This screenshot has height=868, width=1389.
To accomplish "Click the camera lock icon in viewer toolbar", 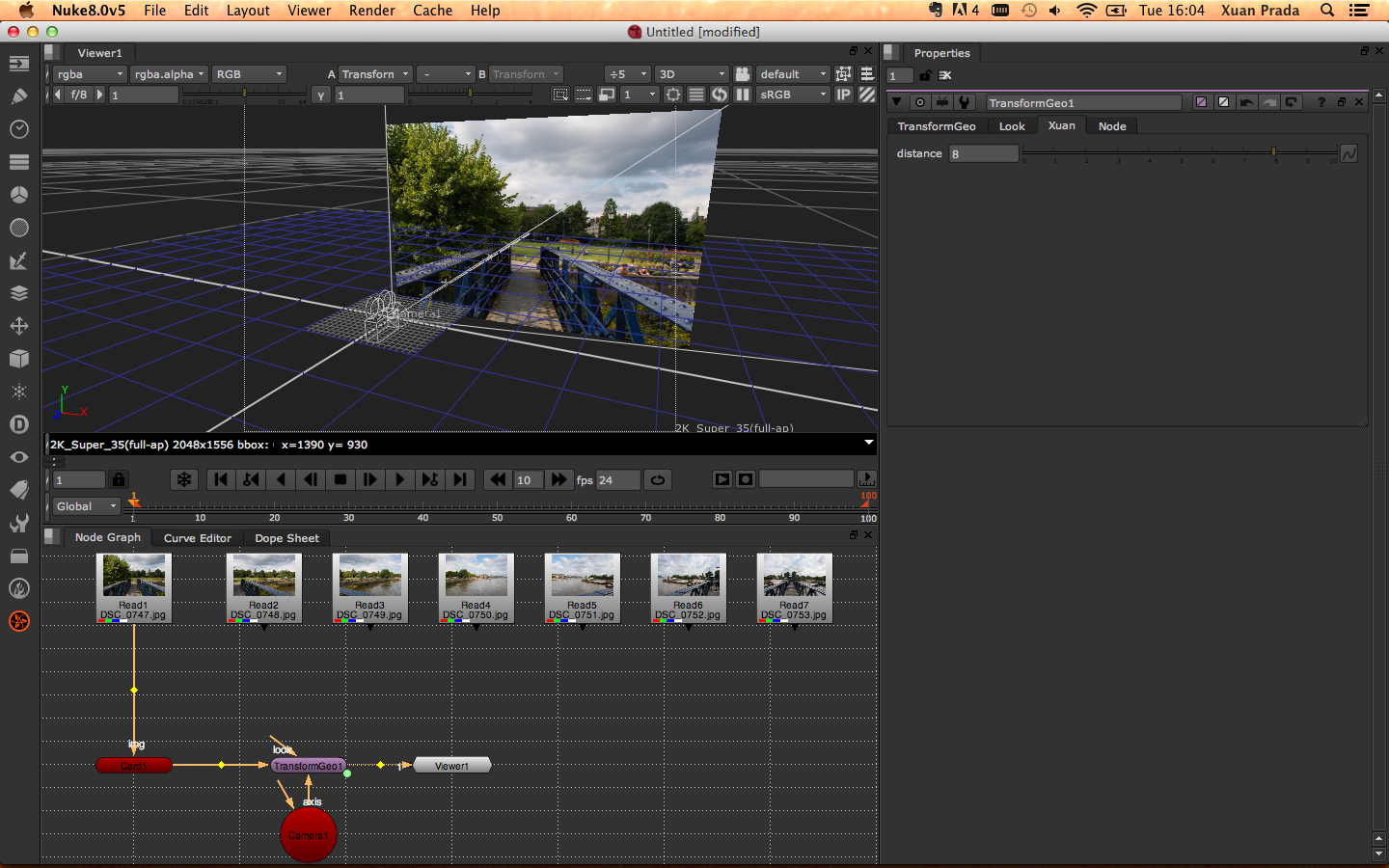I will [x=742, y=74].
